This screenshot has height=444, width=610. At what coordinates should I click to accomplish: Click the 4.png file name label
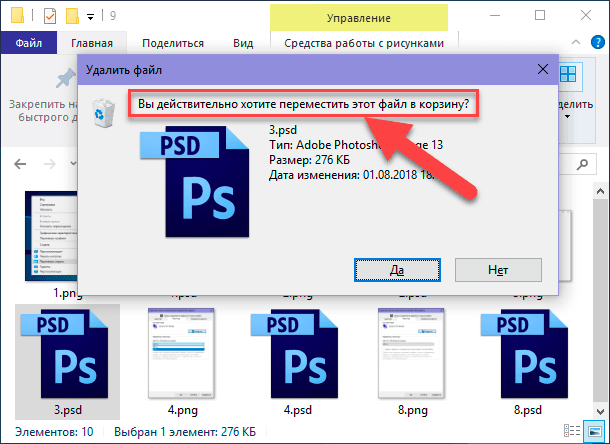coord(183,410)
